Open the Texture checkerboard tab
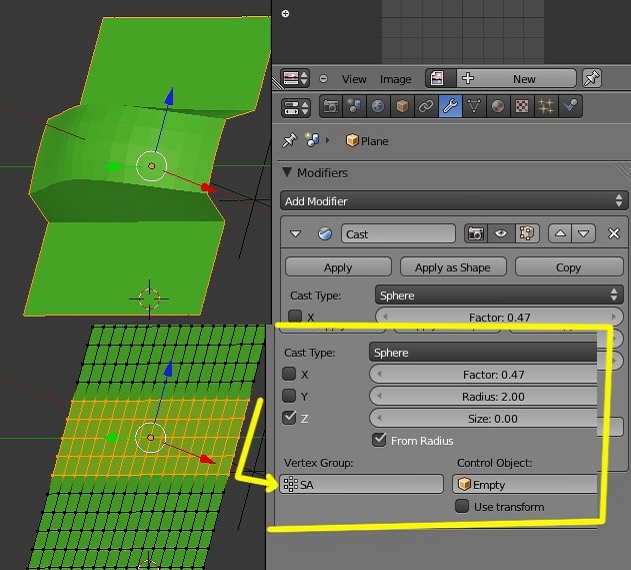 pyautogui.click(x=522, y=106)
